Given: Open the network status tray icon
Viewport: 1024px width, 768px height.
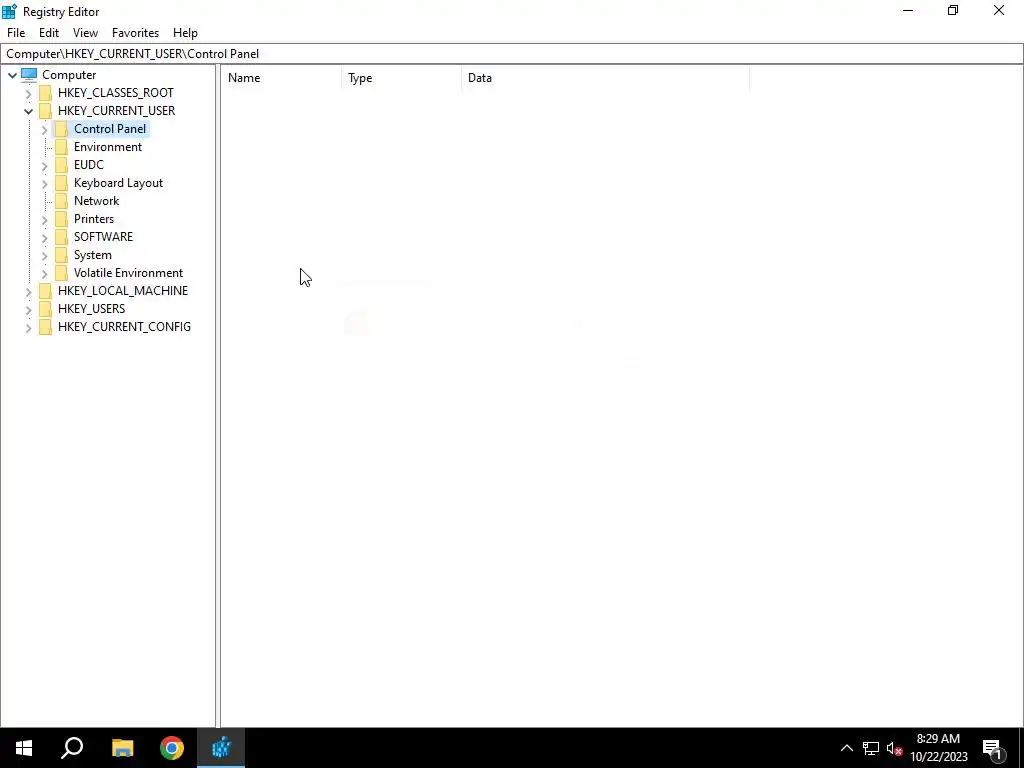Looking at the screenshot, I should (x=871, y=748).
